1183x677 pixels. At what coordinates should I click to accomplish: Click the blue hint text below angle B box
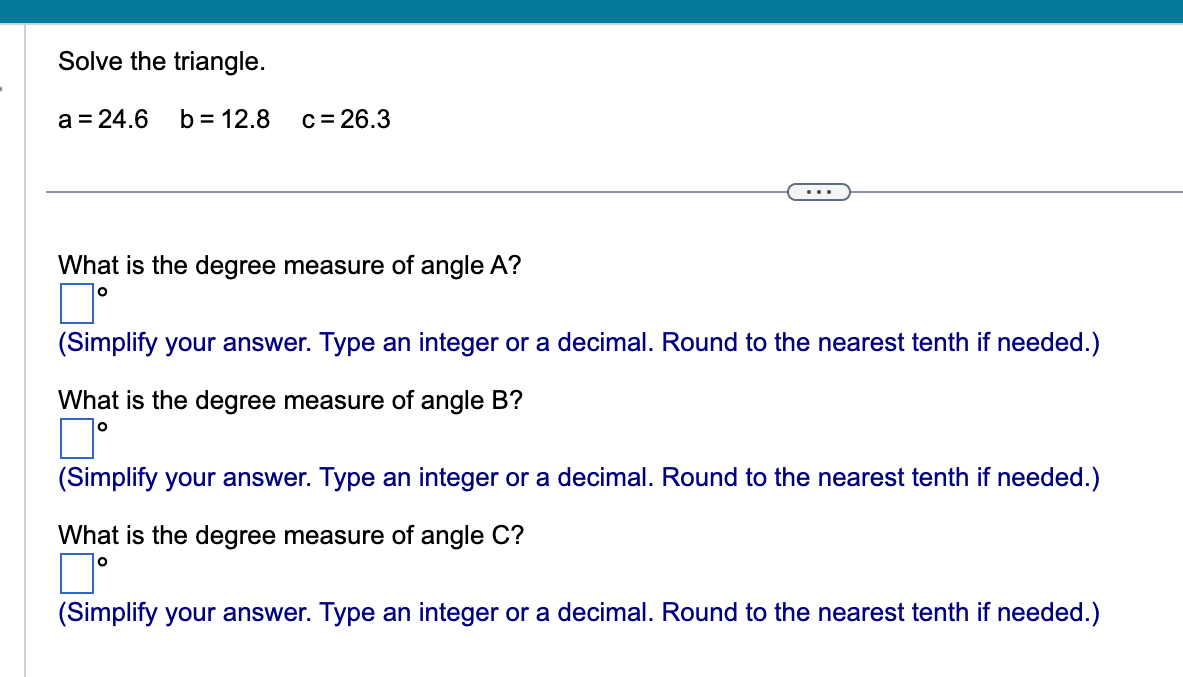pos(578,477)
